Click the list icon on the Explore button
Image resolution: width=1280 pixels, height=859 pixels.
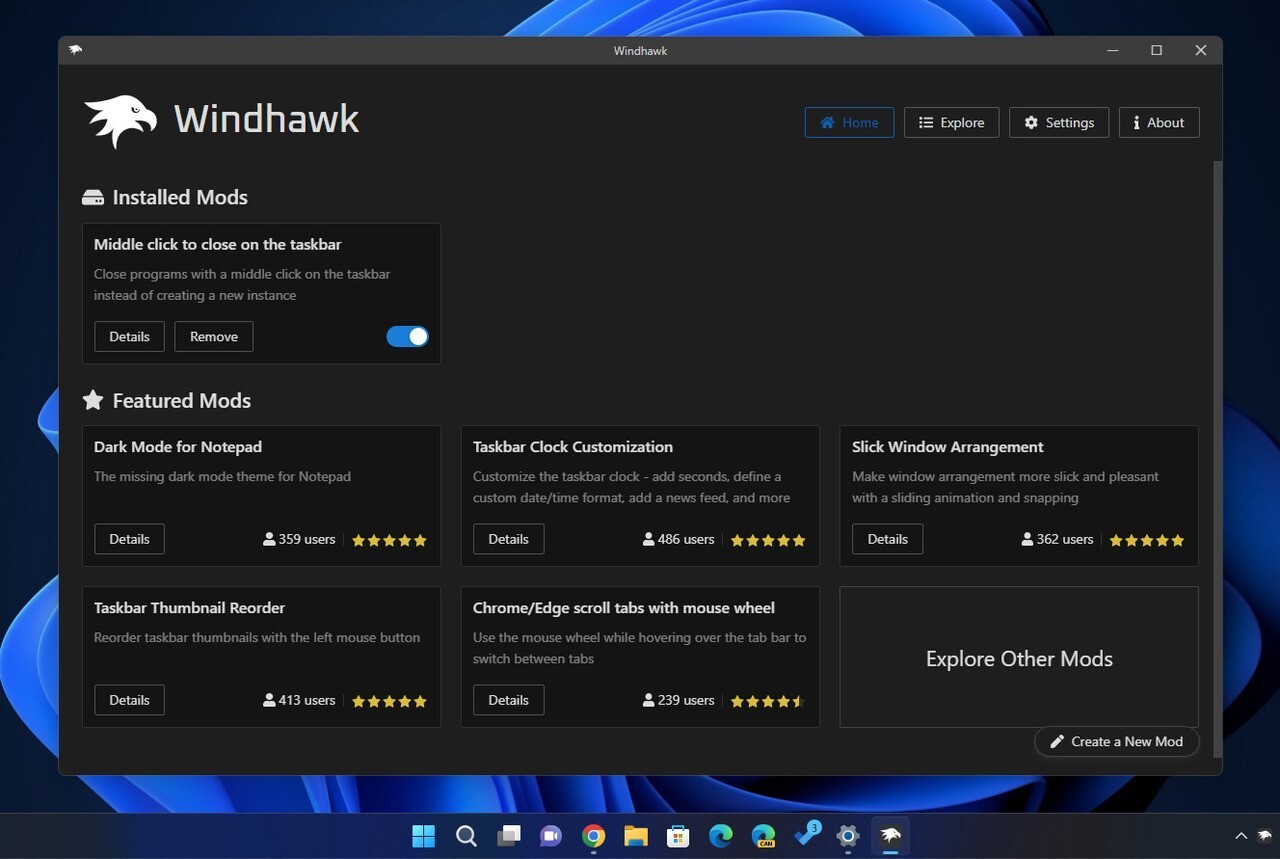(x=925, y=122)
